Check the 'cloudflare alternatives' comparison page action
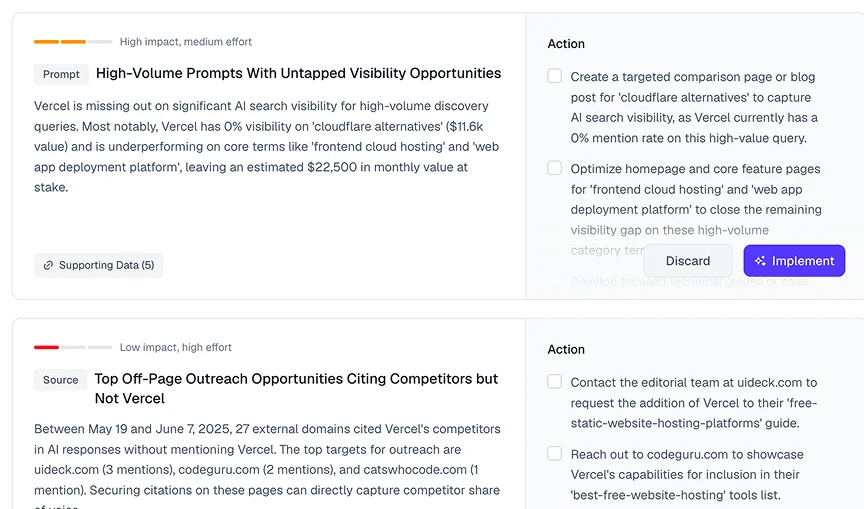Viewport: 864px width, 509px height. (x=555, y=76)
